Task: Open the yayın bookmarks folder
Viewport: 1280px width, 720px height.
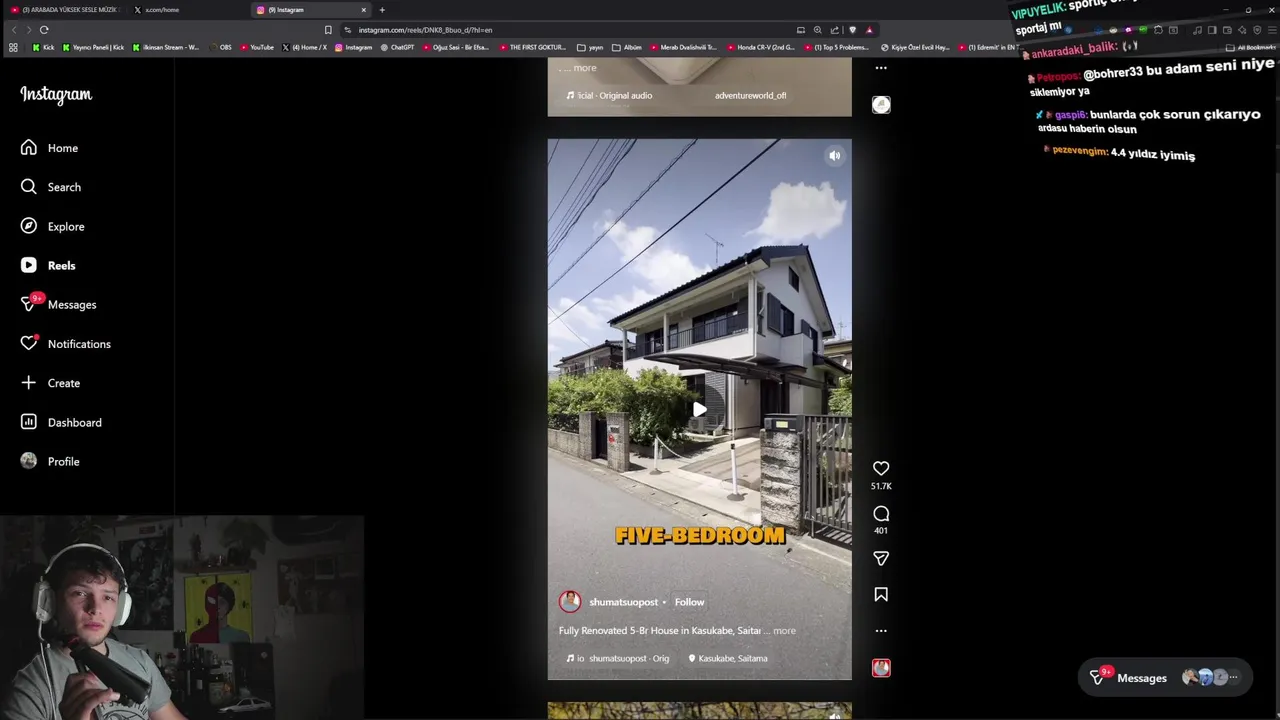Action: tap(590, 47)
